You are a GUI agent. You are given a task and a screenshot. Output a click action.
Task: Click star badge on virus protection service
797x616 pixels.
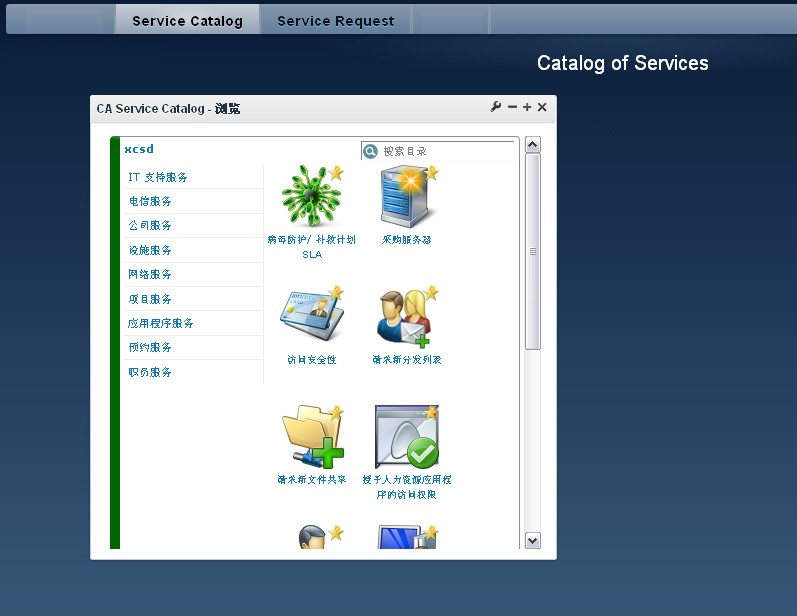(336, 173)
